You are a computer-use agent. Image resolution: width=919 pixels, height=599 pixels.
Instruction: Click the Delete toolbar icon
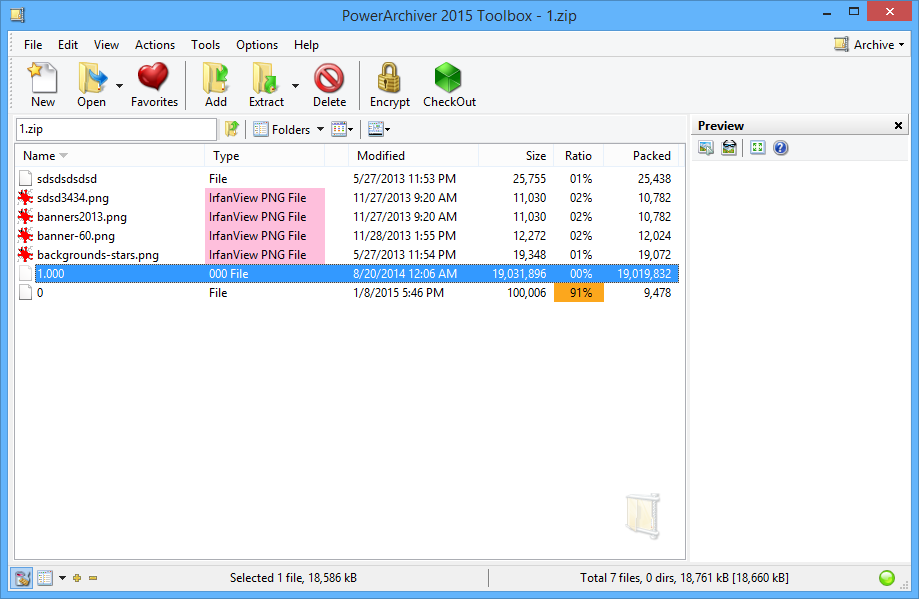point(329,78)
